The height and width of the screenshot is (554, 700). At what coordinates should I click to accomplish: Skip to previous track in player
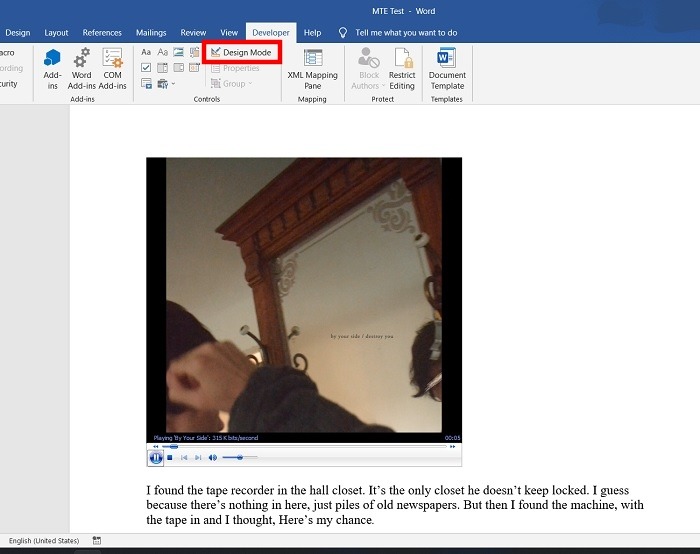pyautogui.click(x=184, y=458)
